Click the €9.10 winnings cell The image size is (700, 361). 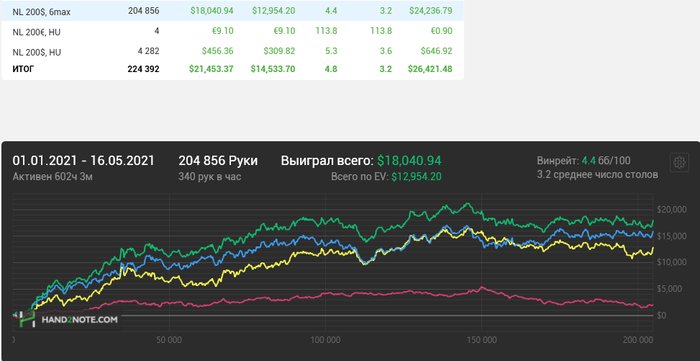[x=223, y=31]
